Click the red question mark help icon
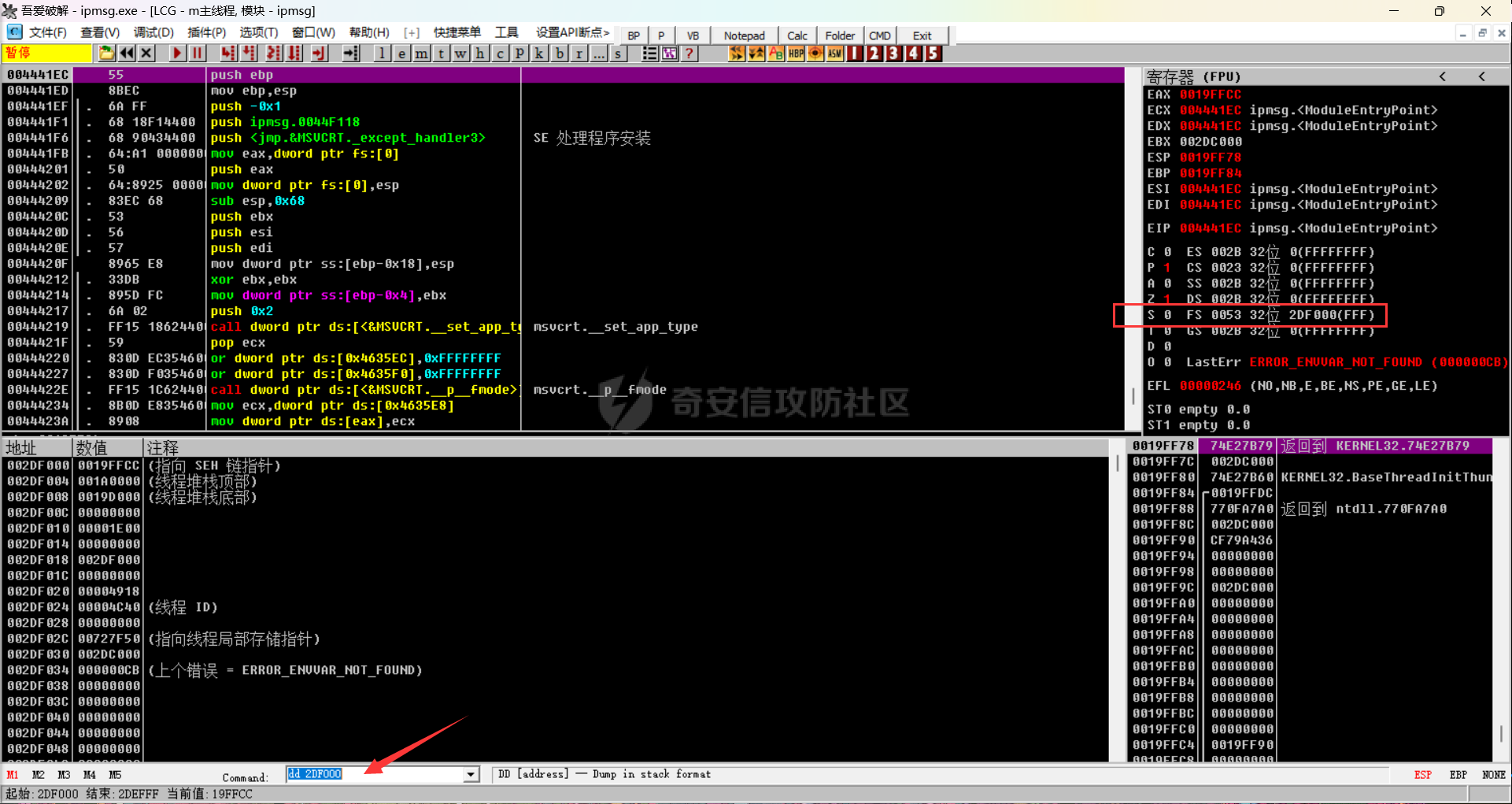The image size is (1512, 804). tap(689, 54)
